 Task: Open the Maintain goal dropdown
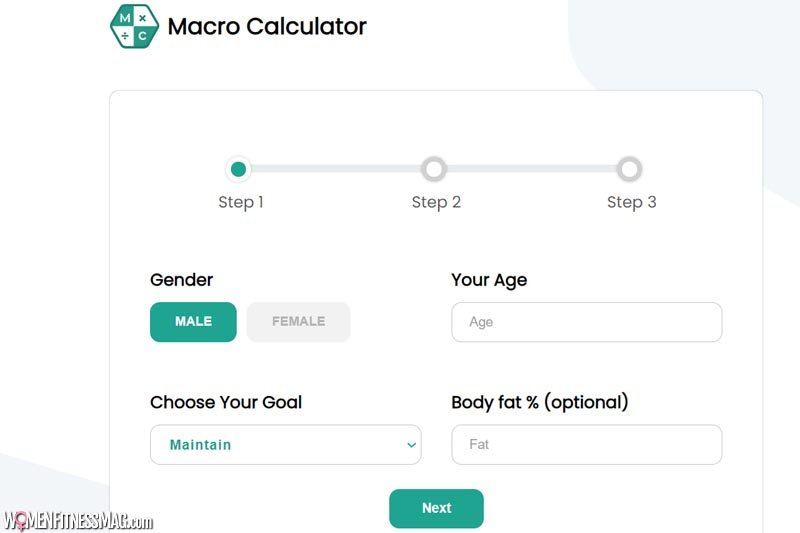click(286, 445)
